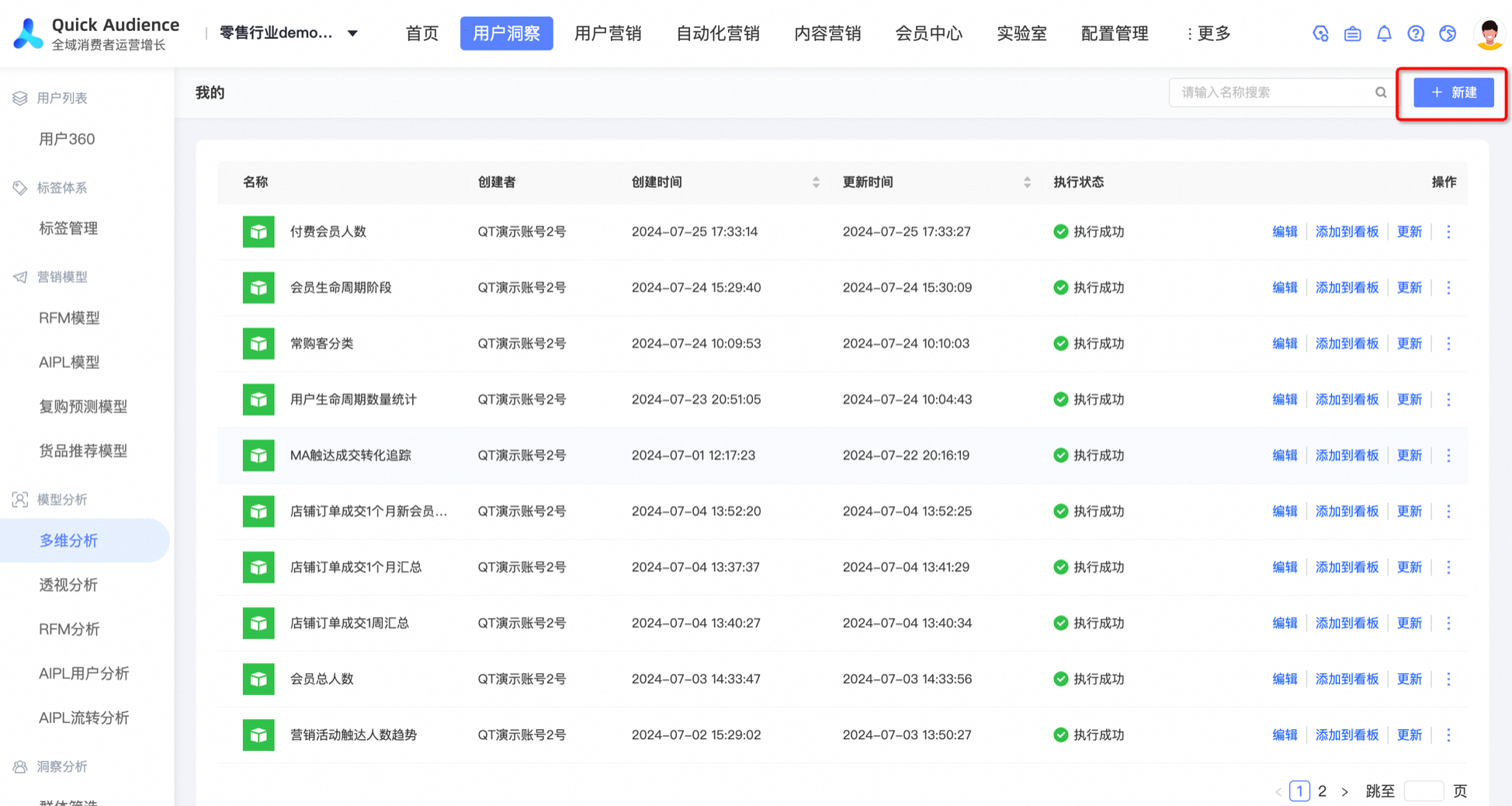Open 透视分析 in the sidebar
Viewport: 1512px width, 806px height.
click(68, 585)
